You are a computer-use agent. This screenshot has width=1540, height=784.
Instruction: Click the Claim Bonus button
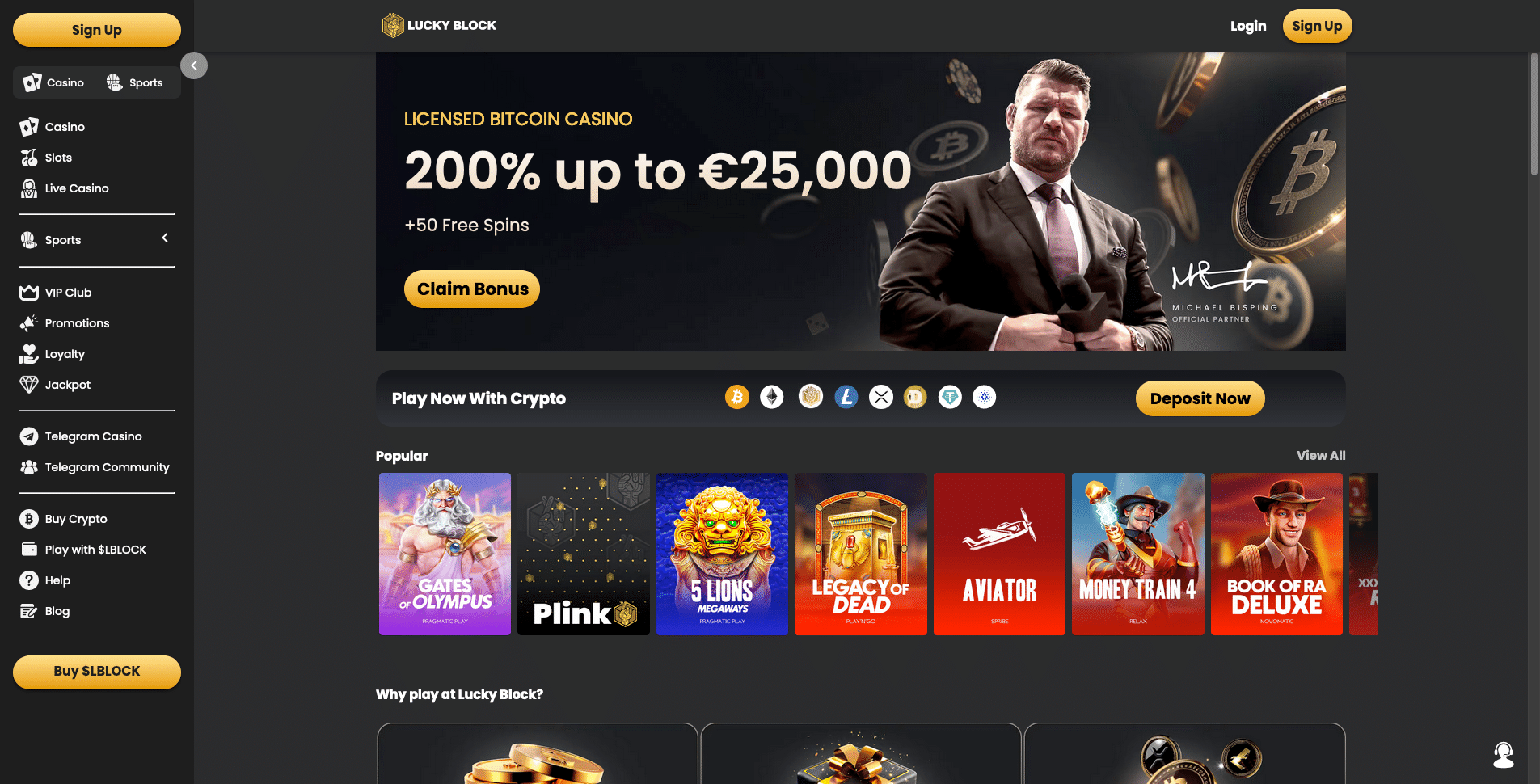[472, 289]
